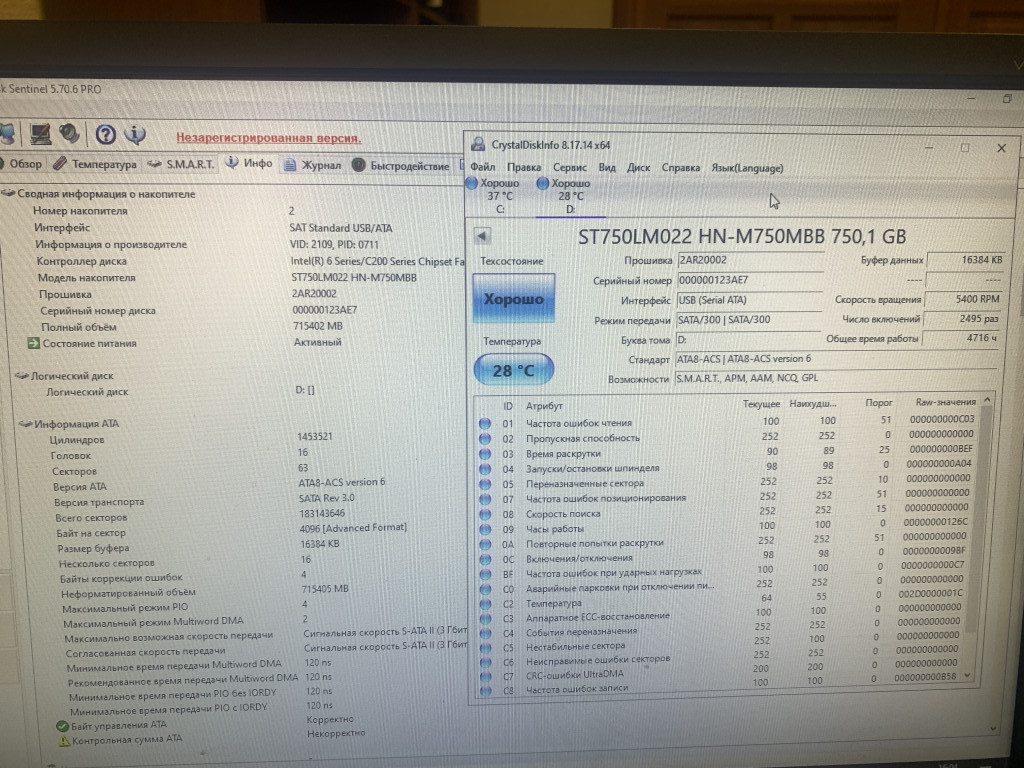
Task: Open the Температура tab
Action: click(x=95, y=163)
